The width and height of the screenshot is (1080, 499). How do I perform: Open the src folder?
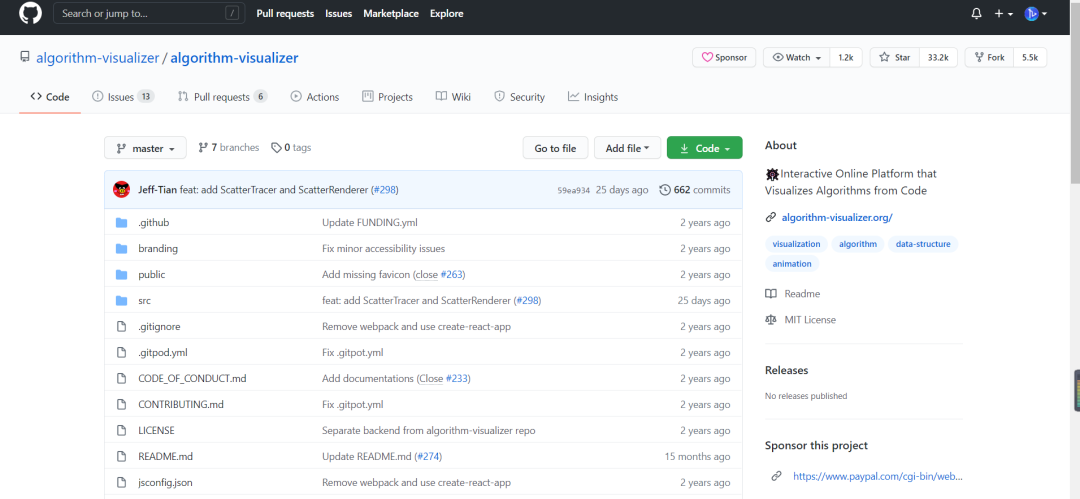pos(145,301)
